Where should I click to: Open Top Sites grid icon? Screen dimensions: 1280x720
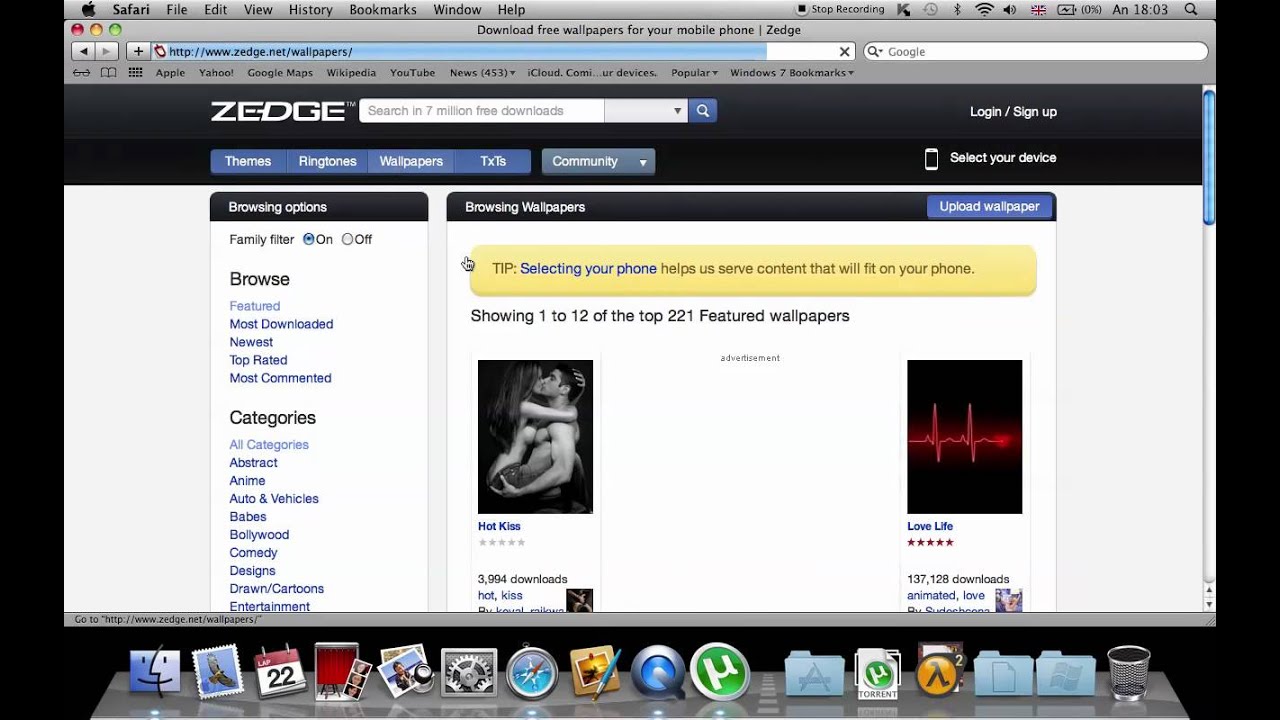point(135,72)
